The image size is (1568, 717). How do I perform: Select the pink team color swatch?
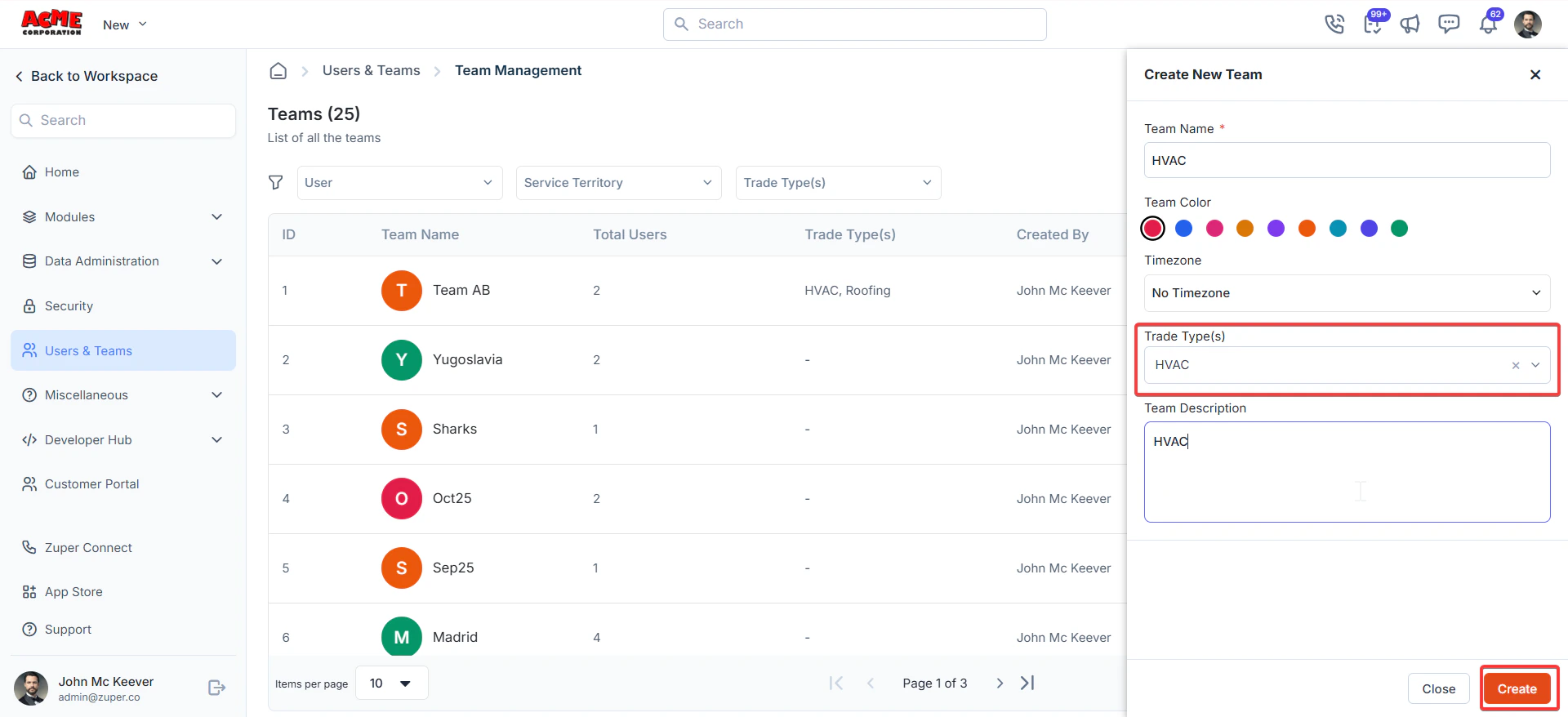(x=1215, y=229)
